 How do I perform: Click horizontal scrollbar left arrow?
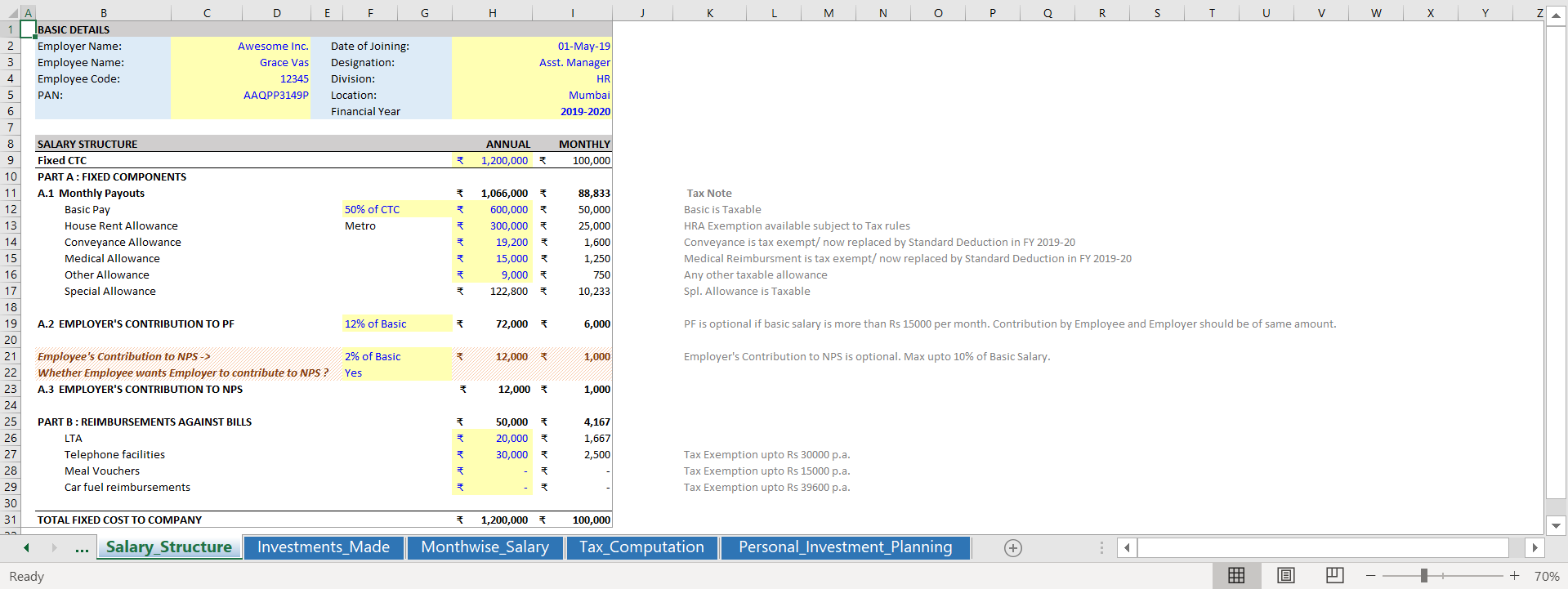coord(1127,547)
